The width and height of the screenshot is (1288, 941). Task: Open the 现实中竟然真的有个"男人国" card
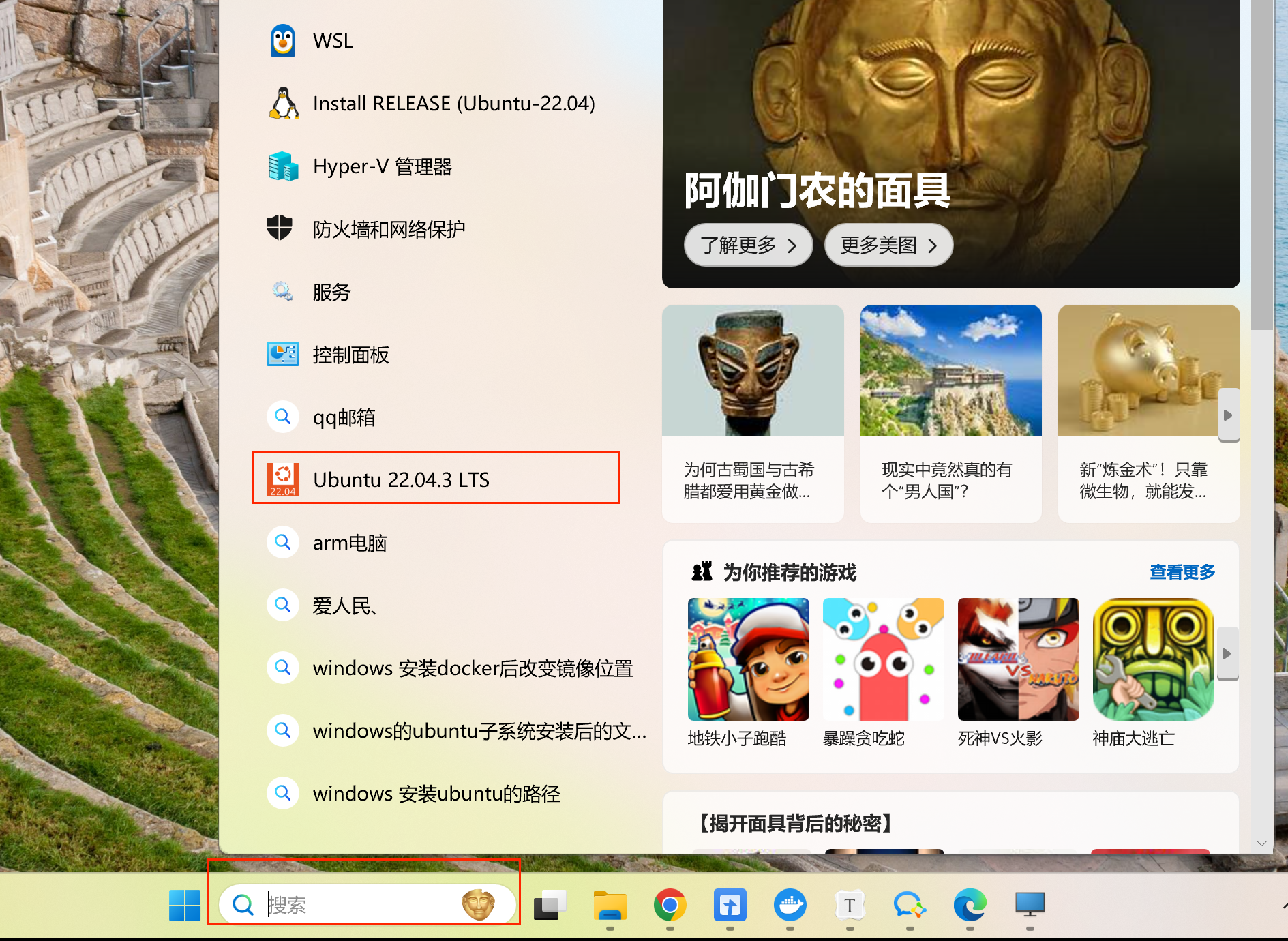pos(950,413)
